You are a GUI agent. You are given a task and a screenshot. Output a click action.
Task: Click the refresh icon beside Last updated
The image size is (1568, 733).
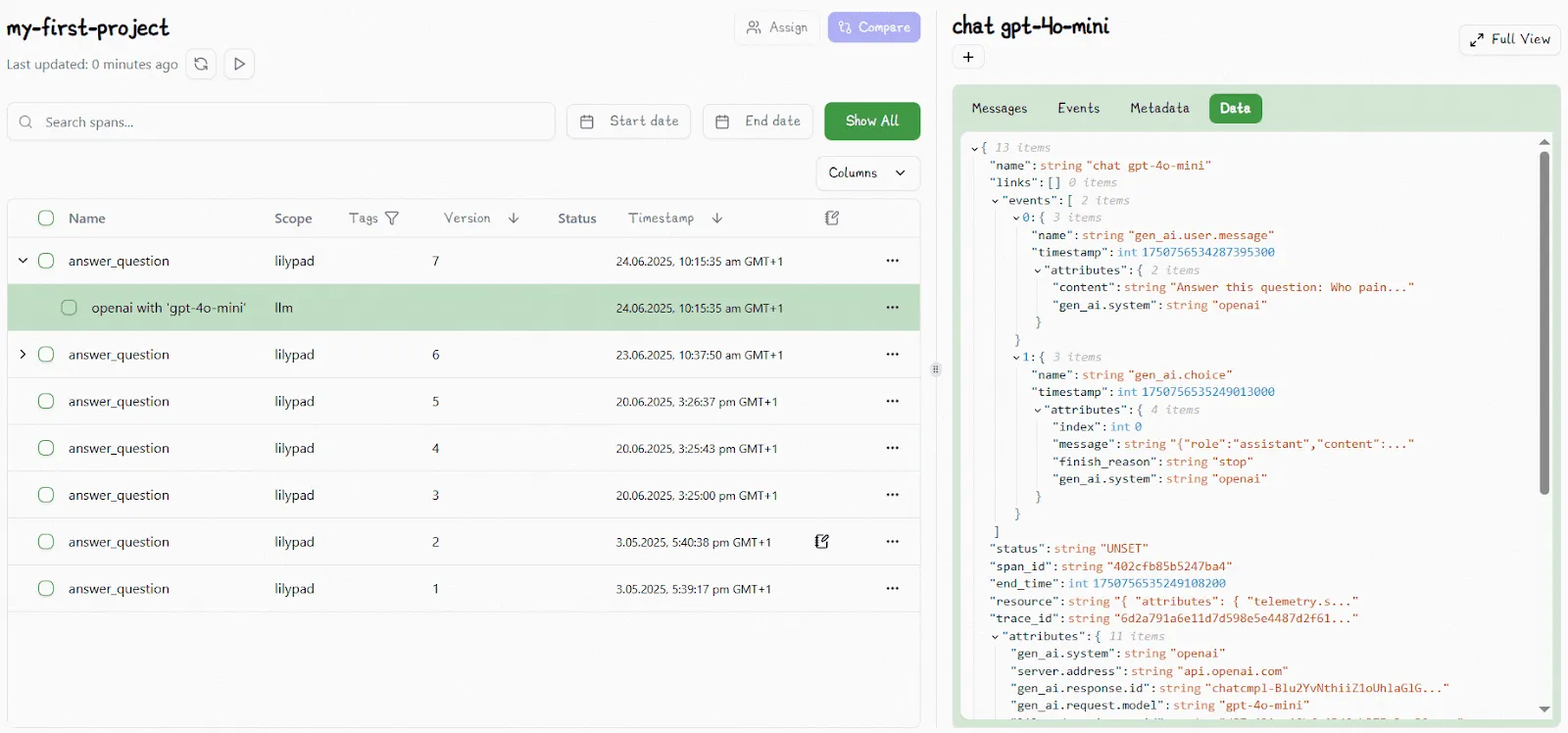201,64
